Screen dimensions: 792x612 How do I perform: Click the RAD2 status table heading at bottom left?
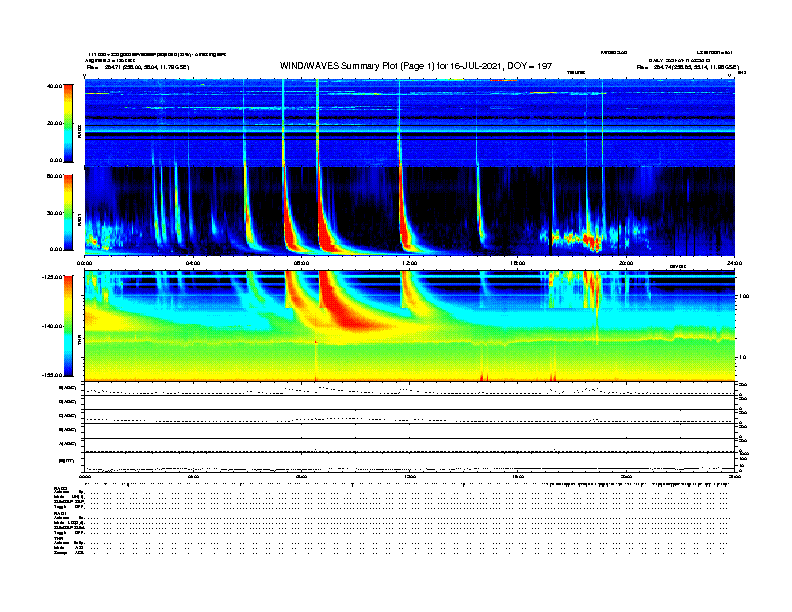coord(60,488)
